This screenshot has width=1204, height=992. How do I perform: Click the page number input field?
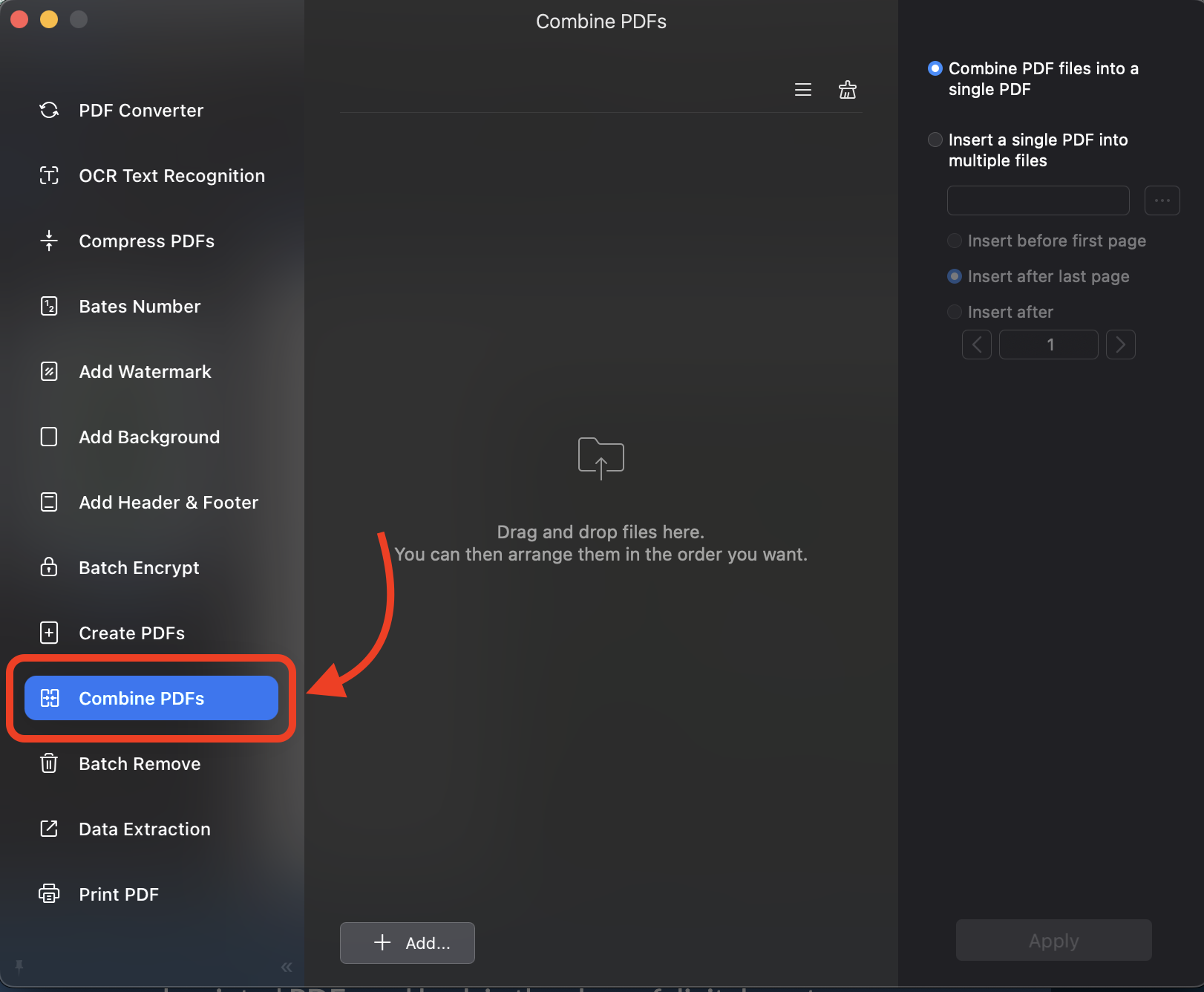(1048, 344)
